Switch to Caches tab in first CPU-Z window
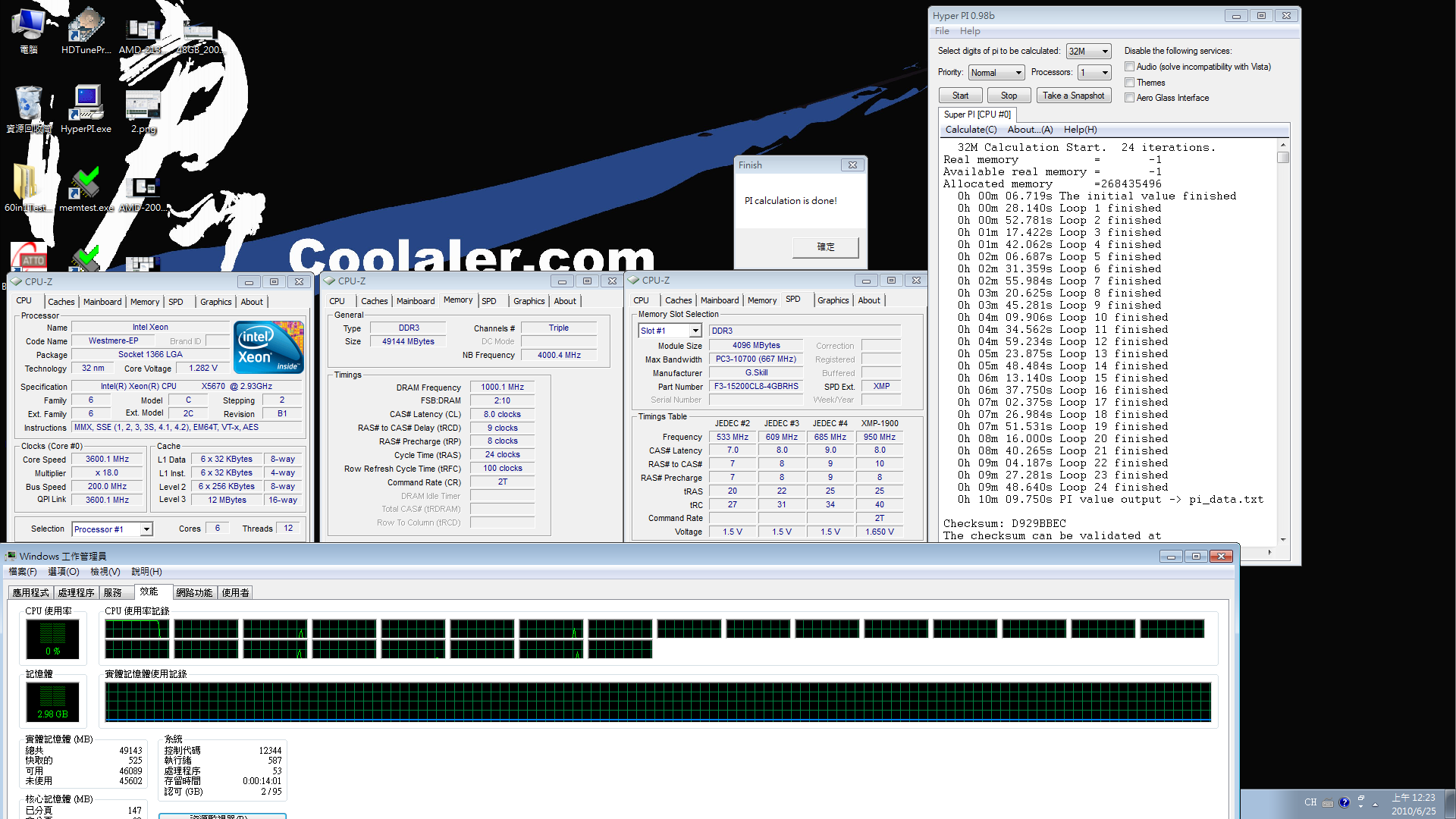 (x=61, y=302)
